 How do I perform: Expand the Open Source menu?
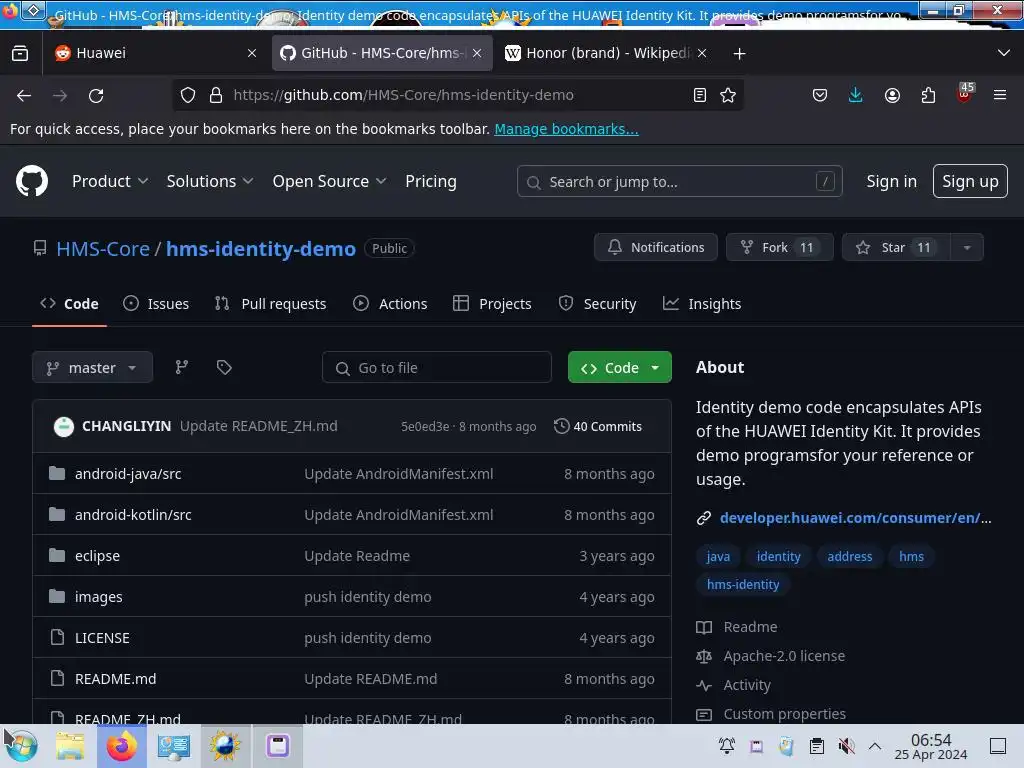329,182
